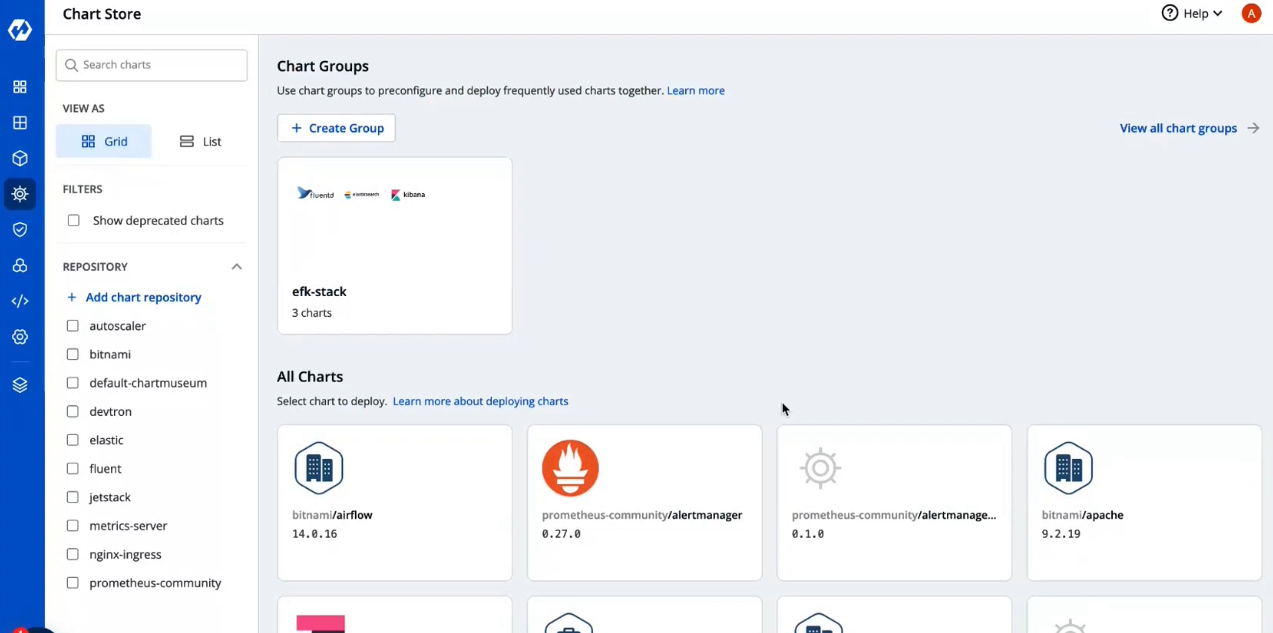Click the Devtron logo icon
The image size is (1273, 633).
(20, 30)
